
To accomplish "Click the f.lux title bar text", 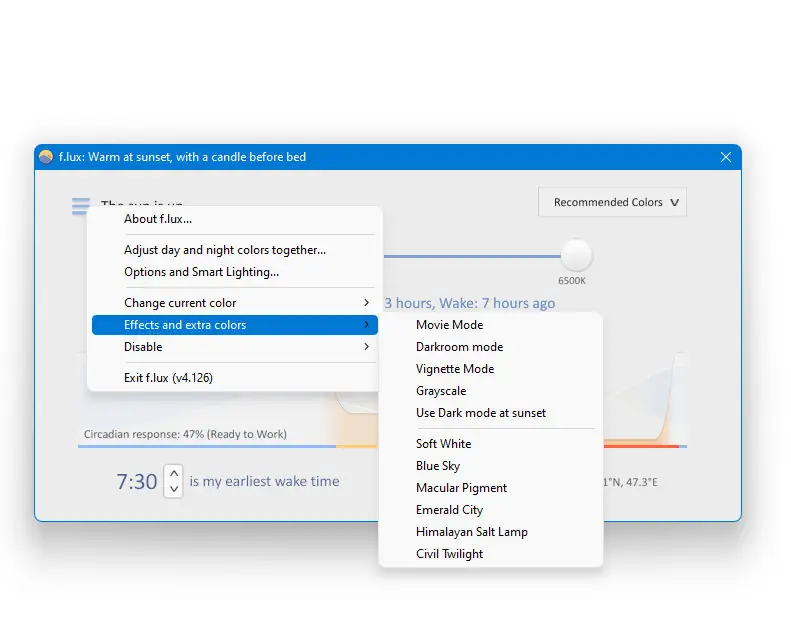I will [182, 157].
